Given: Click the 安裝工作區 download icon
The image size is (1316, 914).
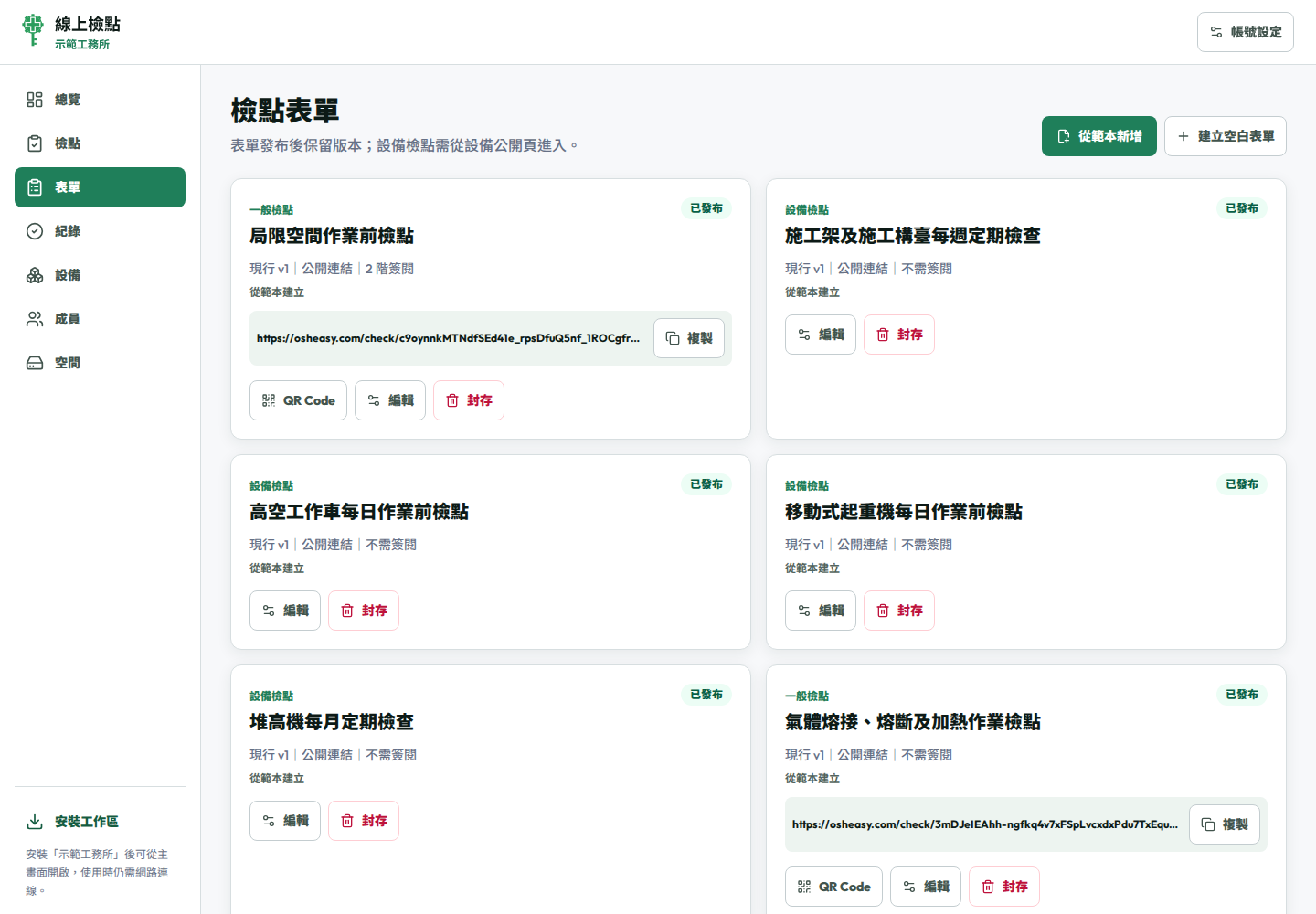Looking at the screenshot, I should pyautogui.click(x=35, y=822).
